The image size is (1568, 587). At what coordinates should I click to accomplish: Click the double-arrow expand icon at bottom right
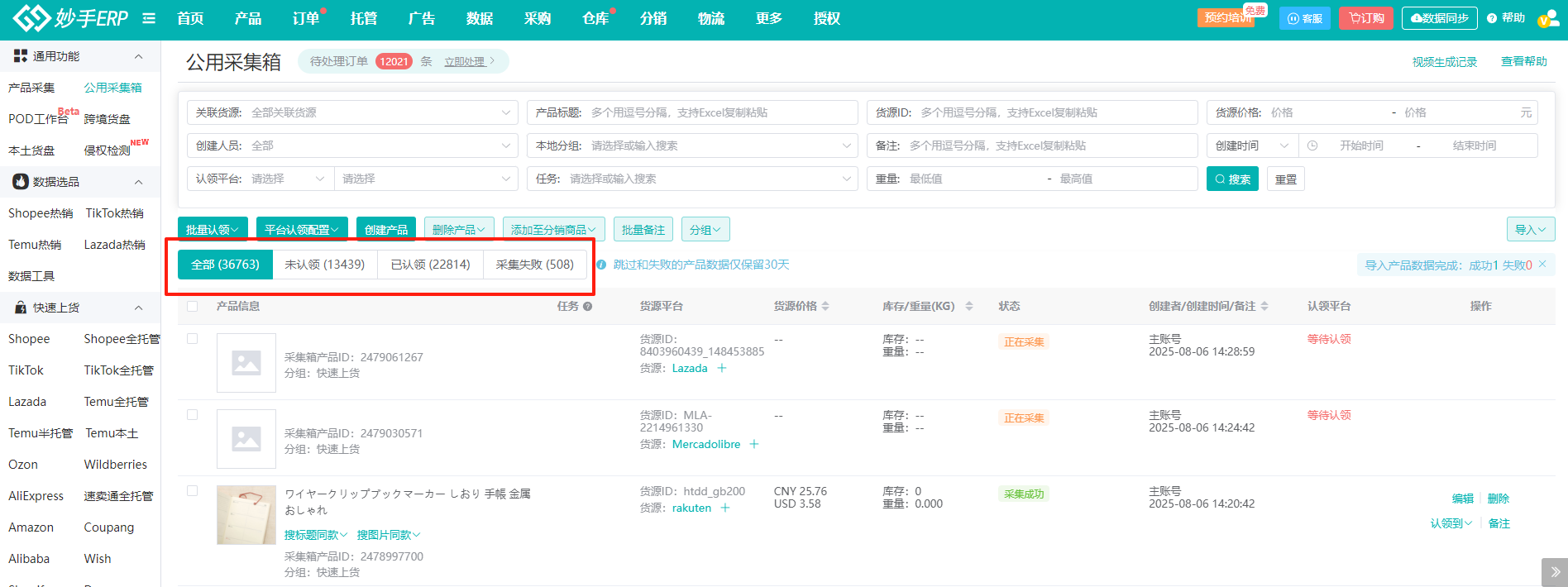[1554, 572]
